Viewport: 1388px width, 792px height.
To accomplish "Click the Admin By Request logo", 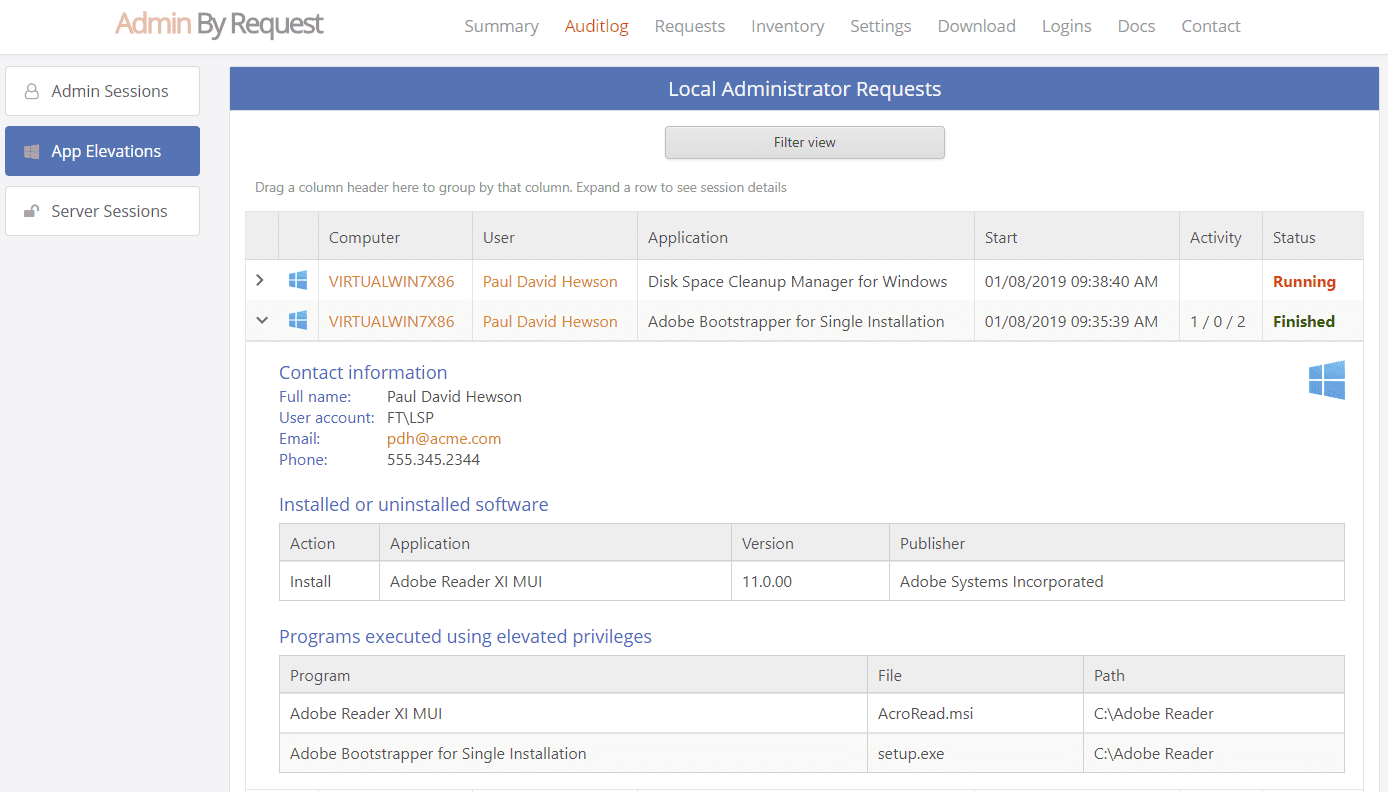I will (219, 25).
